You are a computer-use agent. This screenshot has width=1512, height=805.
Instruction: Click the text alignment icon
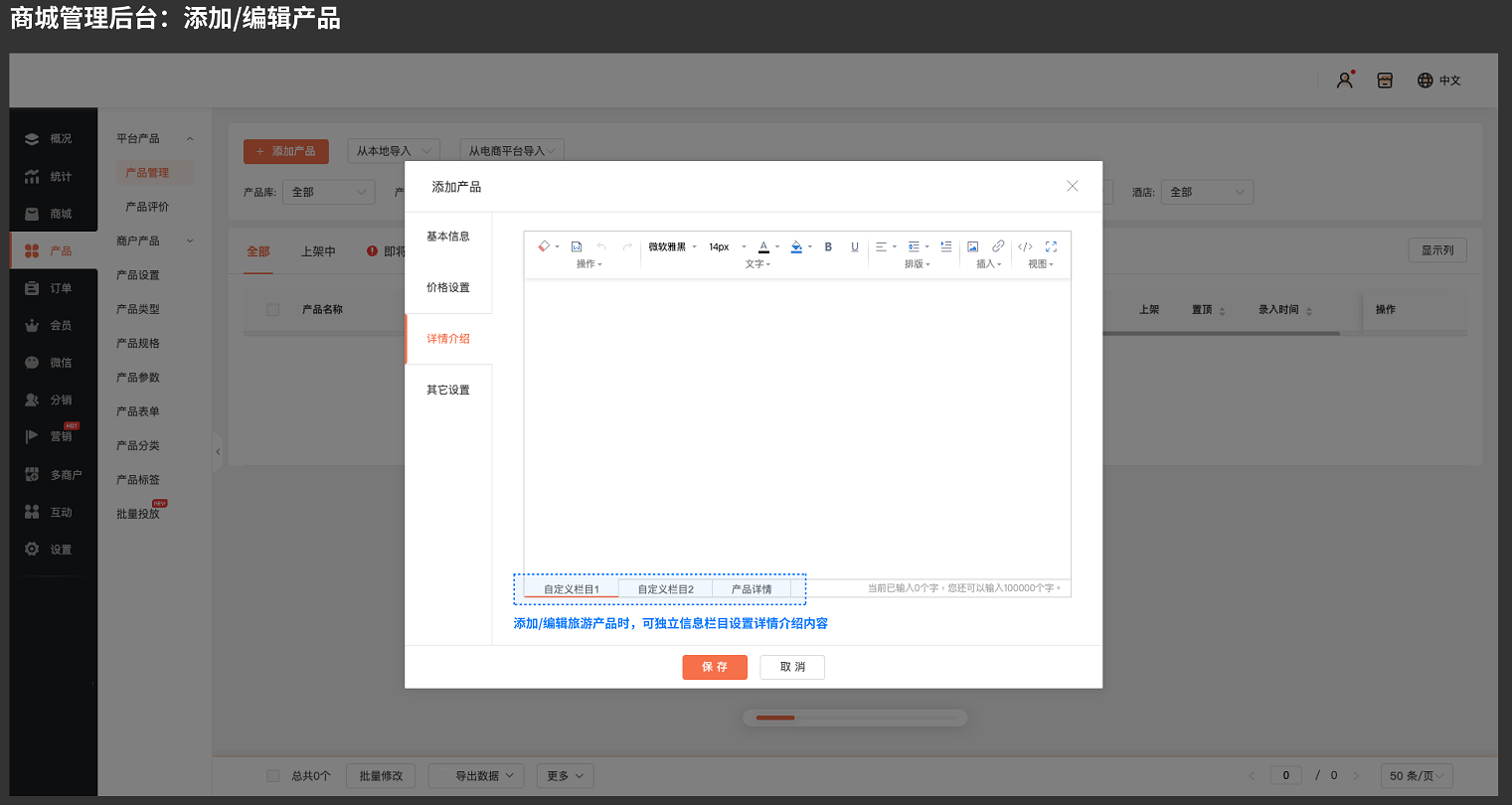(881, 246)
